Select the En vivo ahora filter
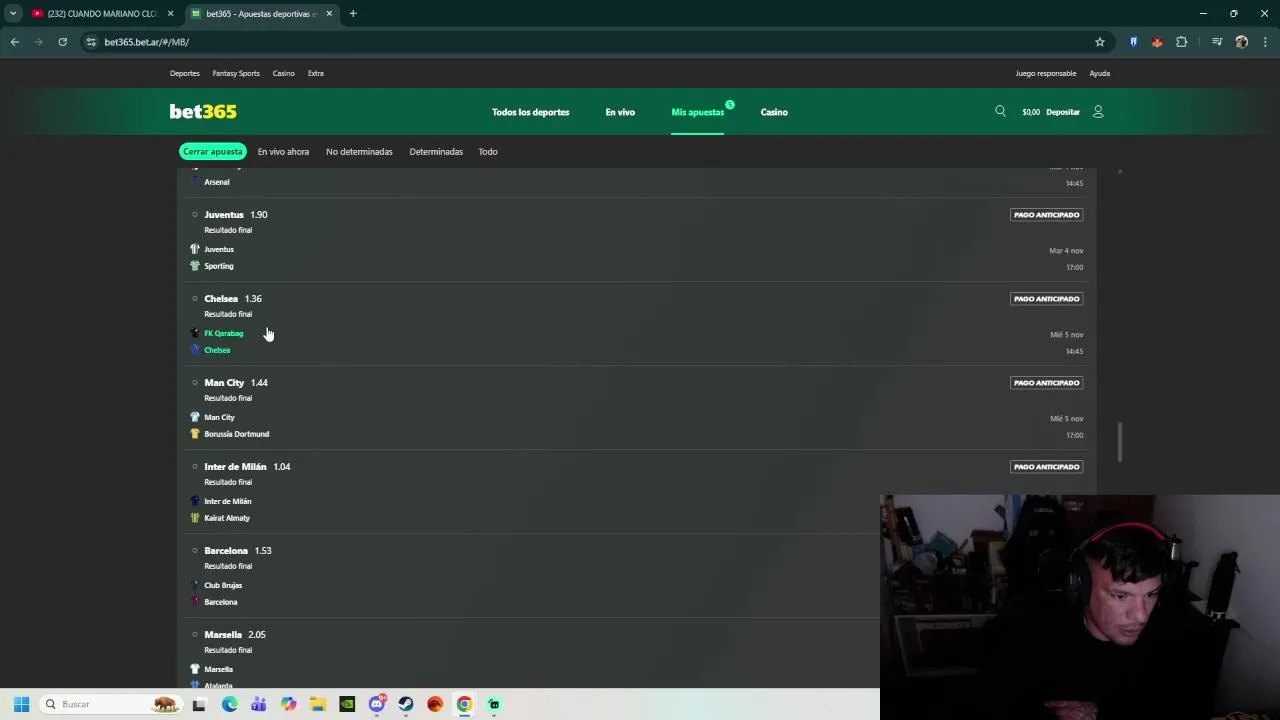The height and width of the screenshot is (720, 1280). (283, 152)
